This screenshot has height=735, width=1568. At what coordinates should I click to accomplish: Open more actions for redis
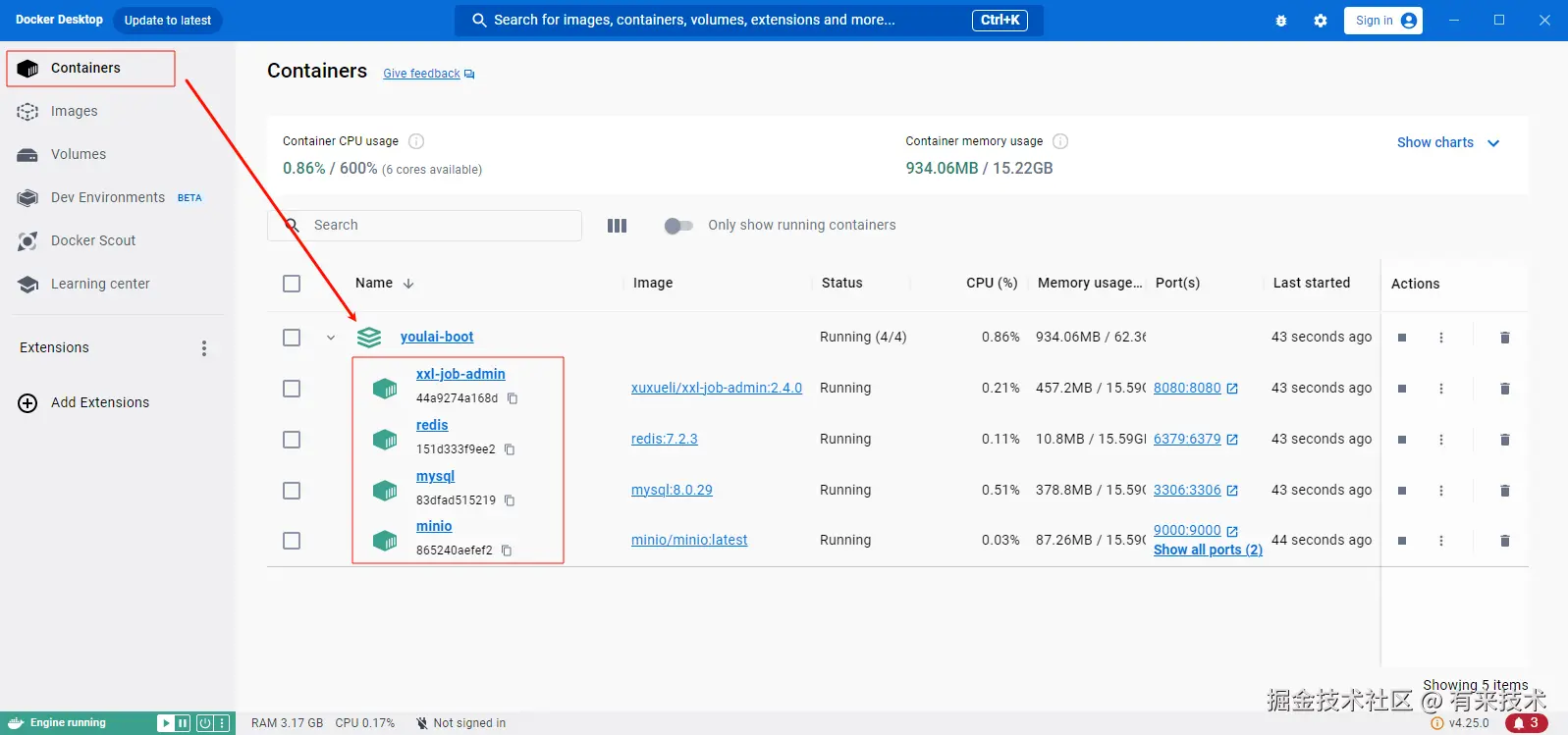pos(1441,440)
